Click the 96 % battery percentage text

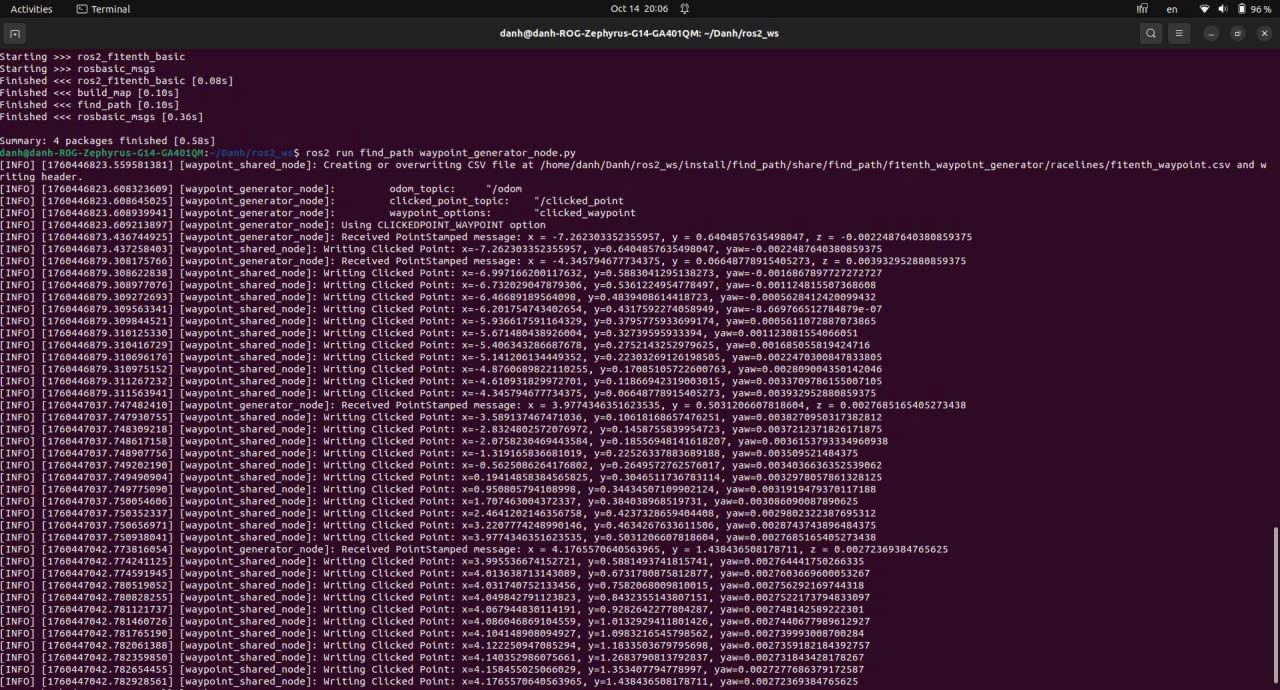1261,9
